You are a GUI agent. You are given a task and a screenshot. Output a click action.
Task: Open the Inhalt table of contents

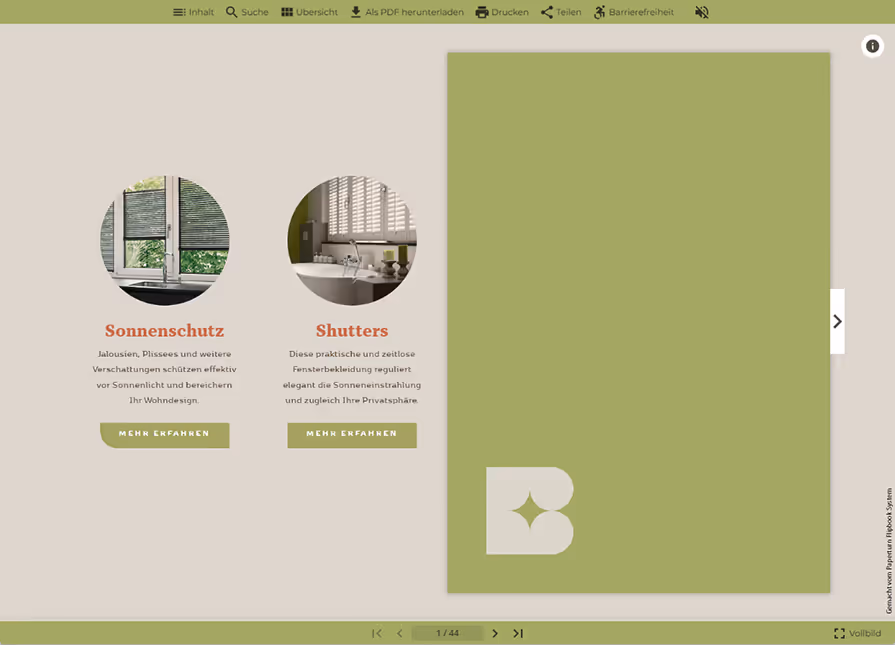pyautogui.click(x=193, y=12)
